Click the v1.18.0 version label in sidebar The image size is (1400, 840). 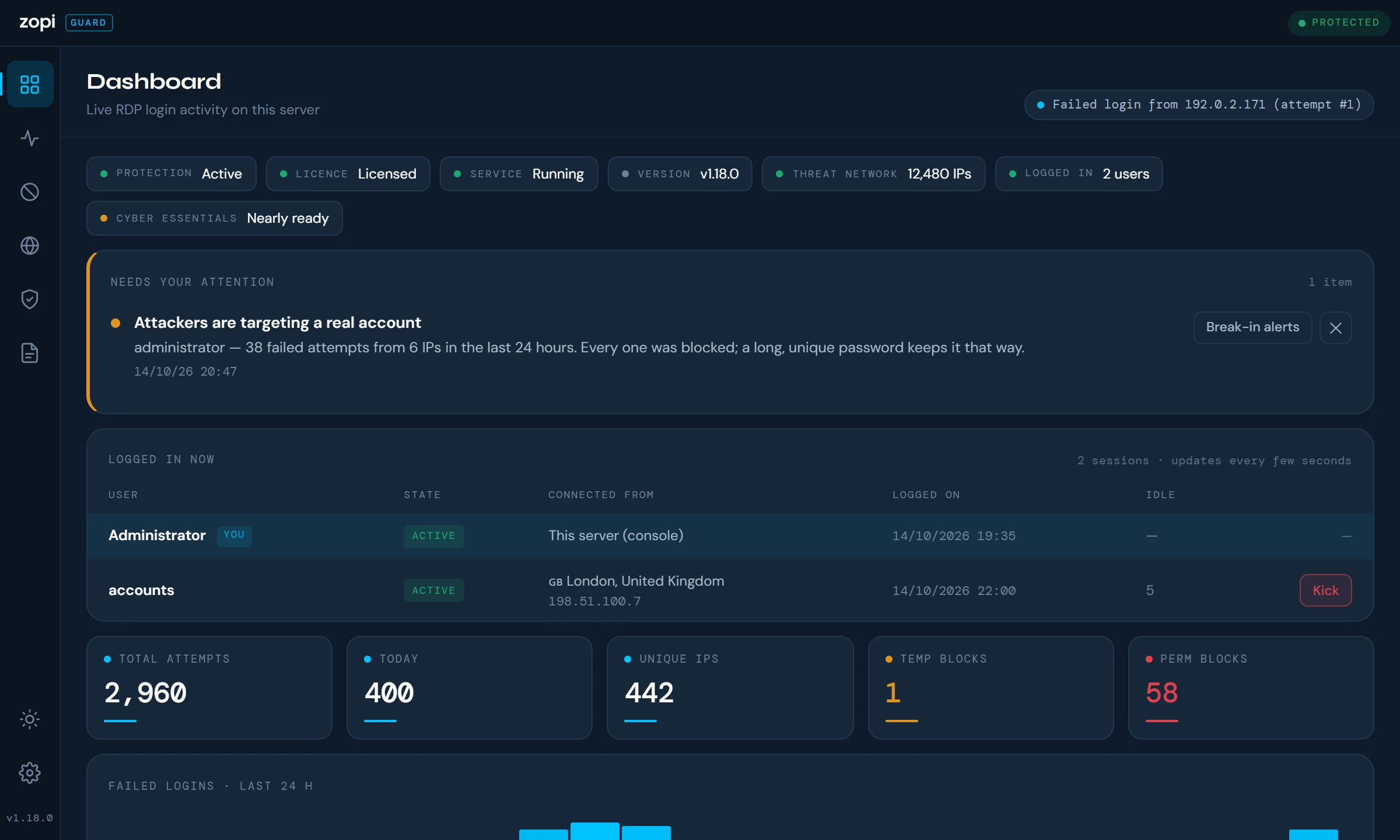click(30, 818)
